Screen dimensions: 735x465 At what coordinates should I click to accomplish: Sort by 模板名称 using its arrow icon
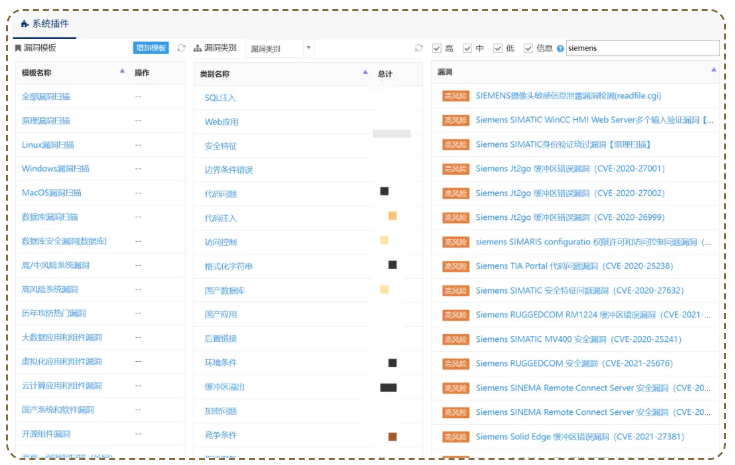click(x=122, y=72)
